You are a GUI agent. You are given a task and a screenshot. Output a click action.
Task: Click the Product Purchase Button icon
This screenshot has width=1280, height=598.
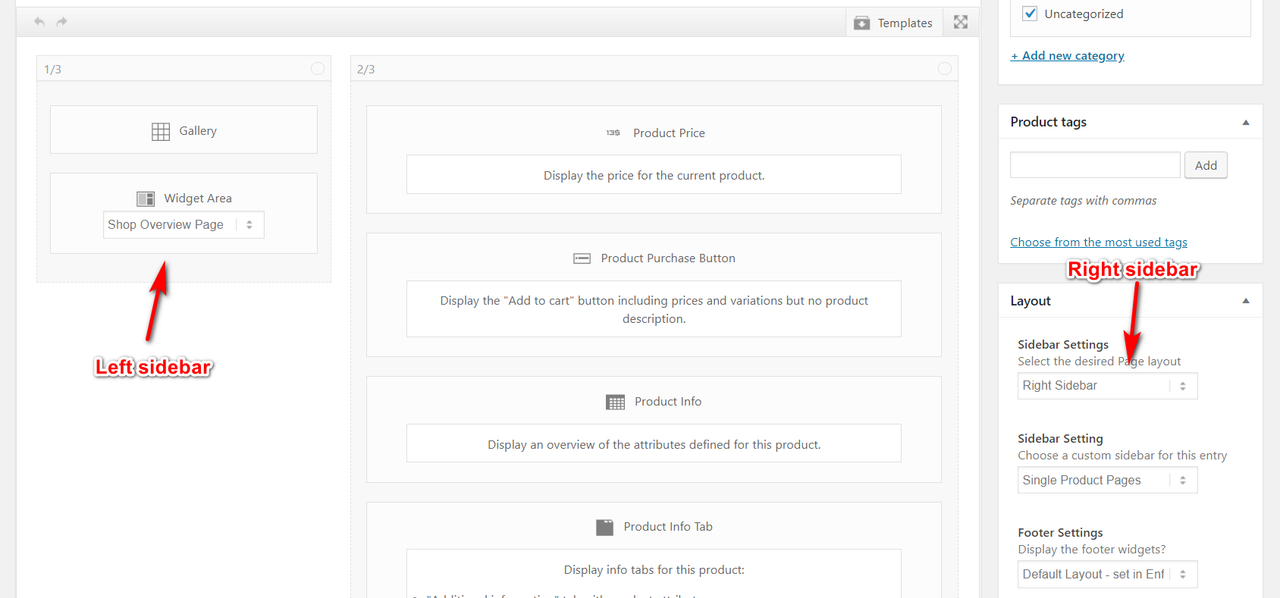pyautogui.click(x=582, y=258)
